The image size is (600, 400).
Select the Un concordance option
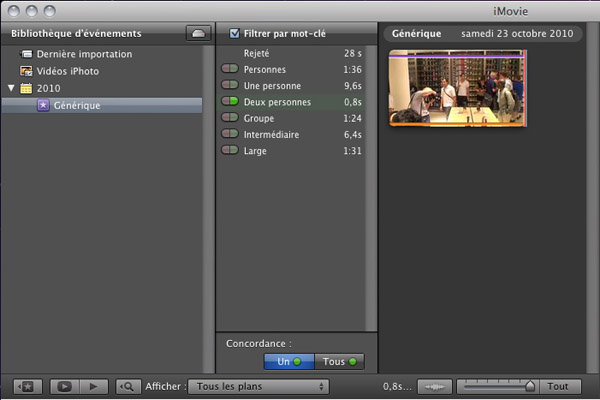289,361
